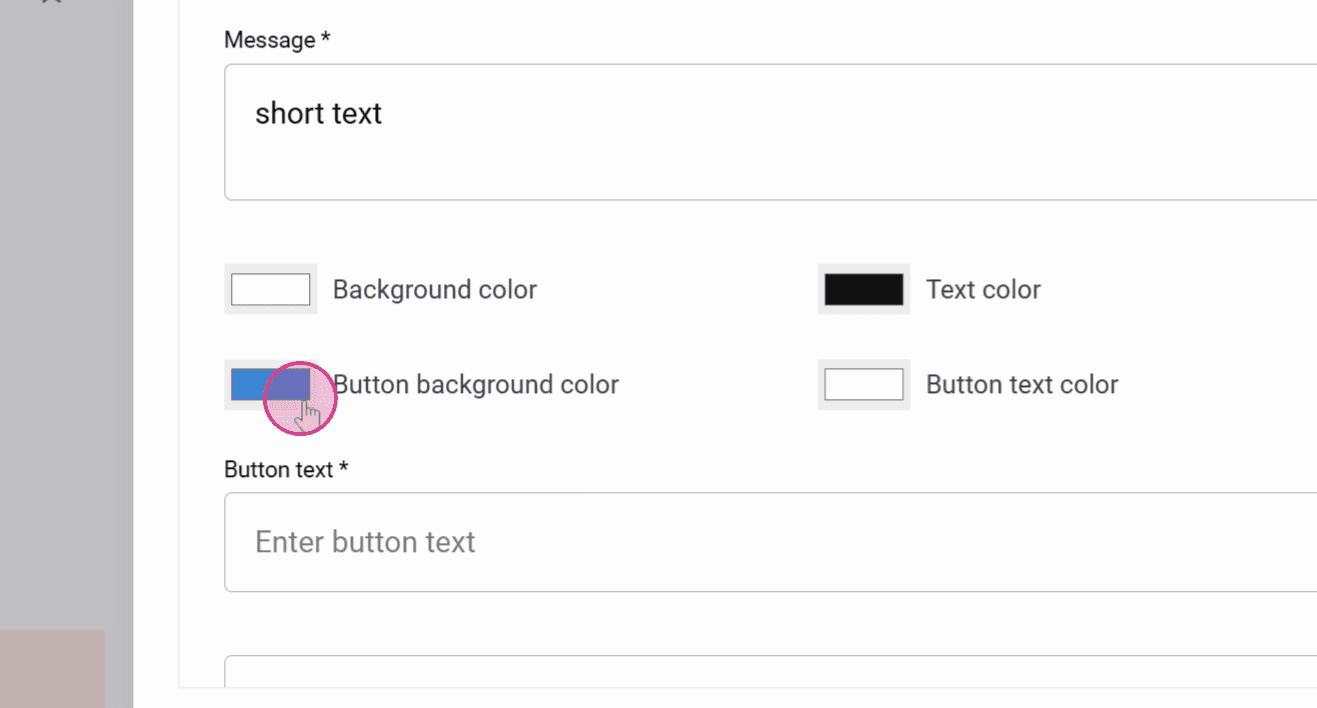Screen dimensions: 1317x708
Task: Click the words 'short text' in Message
Action: pyautogui.click(x=318, y=114)
